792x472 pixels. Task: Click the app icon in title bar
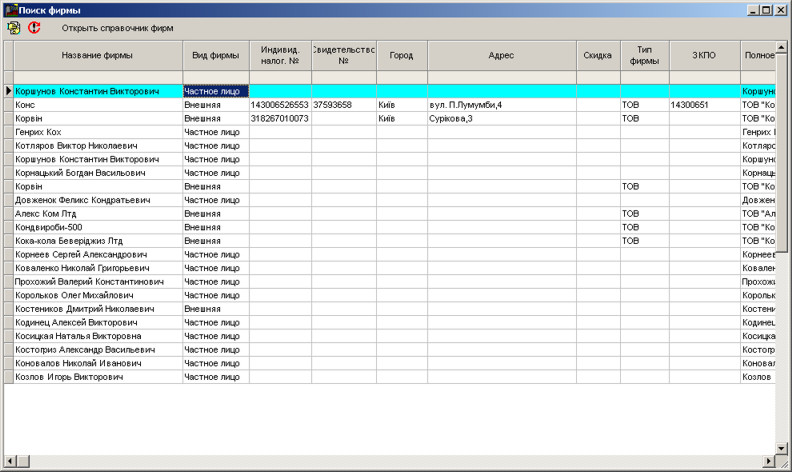click(x=10, y=9)
